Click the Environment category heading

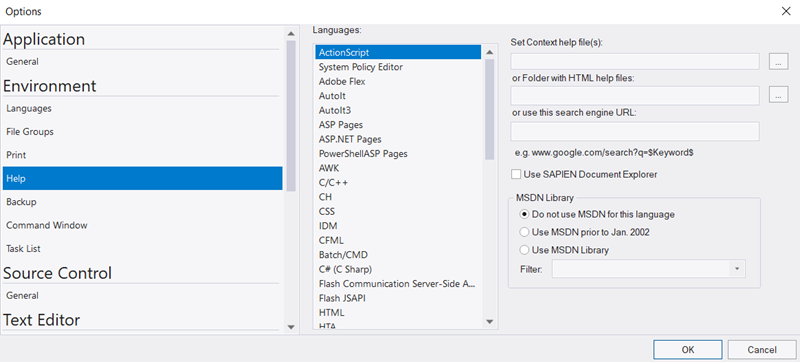point(49,86)
